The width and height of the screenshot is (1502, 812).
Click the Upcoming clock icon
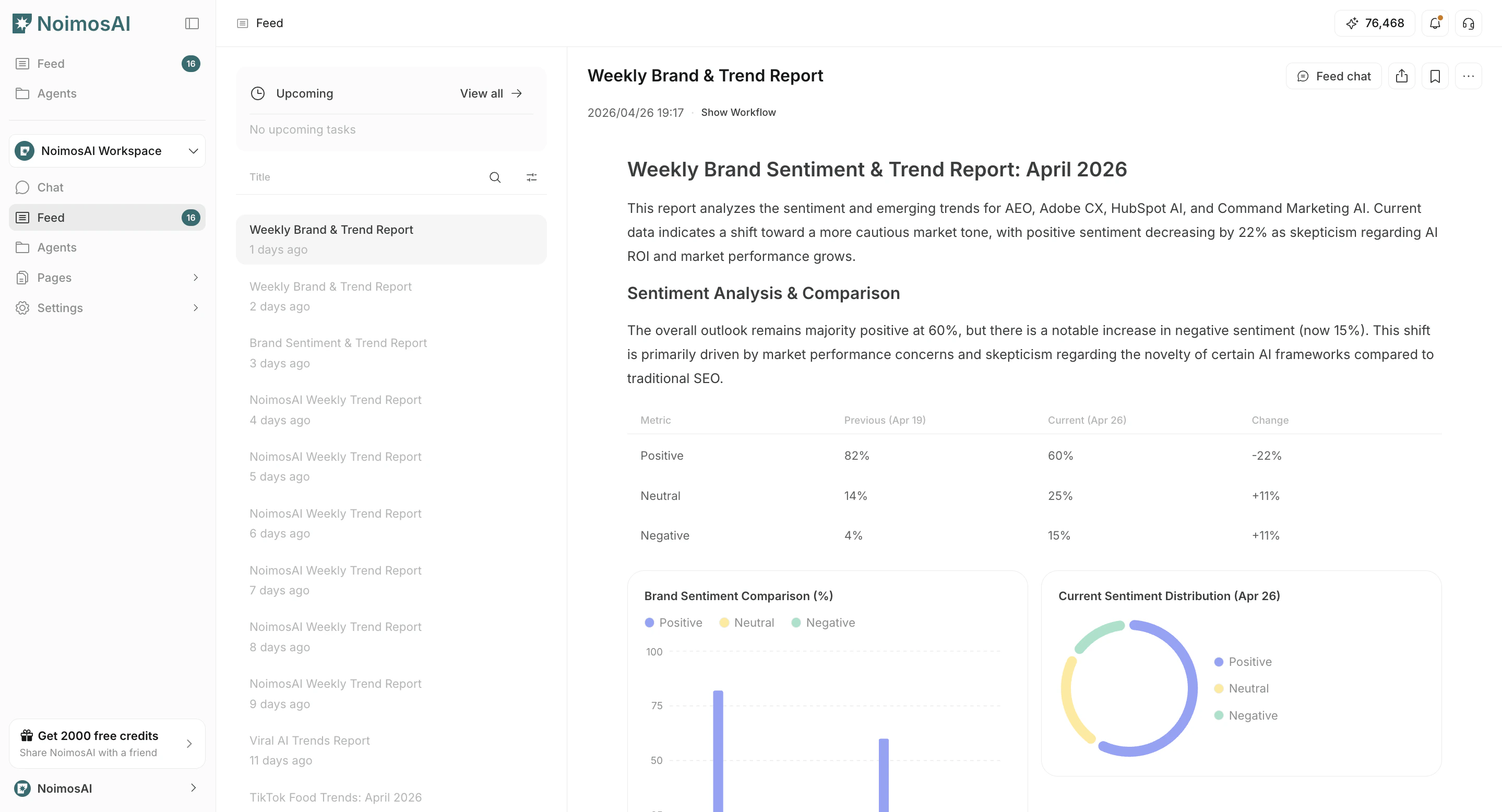pyautogui.click(x=258, y=93)
